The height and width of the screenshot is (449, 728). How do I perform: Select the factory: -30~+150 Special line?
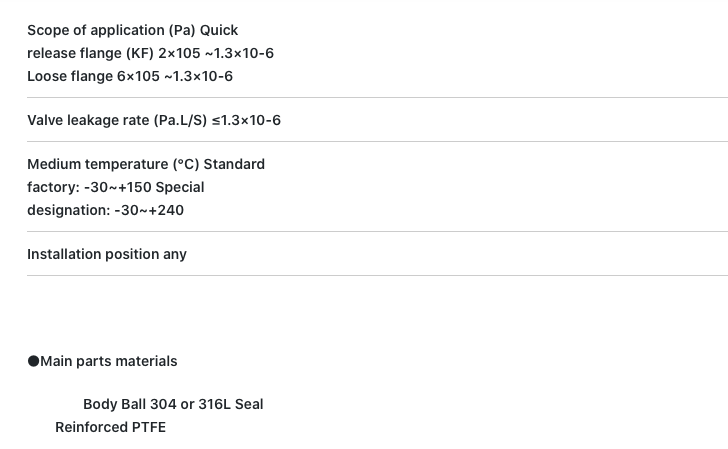pos(116,187)
